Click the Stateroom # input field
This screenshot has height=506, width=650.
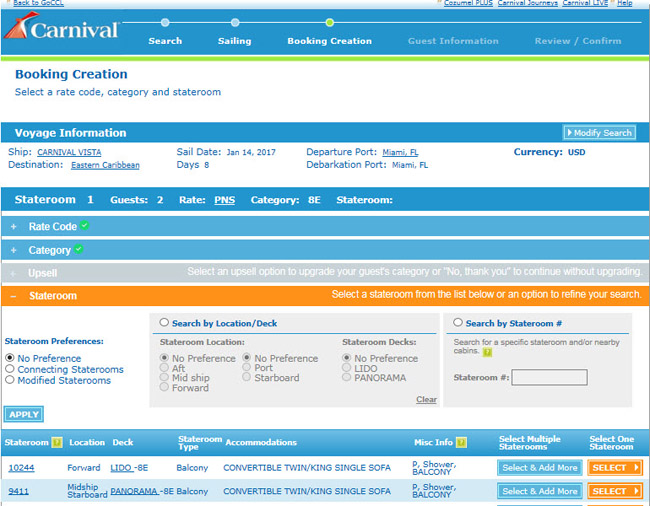[x=549, y=378]
